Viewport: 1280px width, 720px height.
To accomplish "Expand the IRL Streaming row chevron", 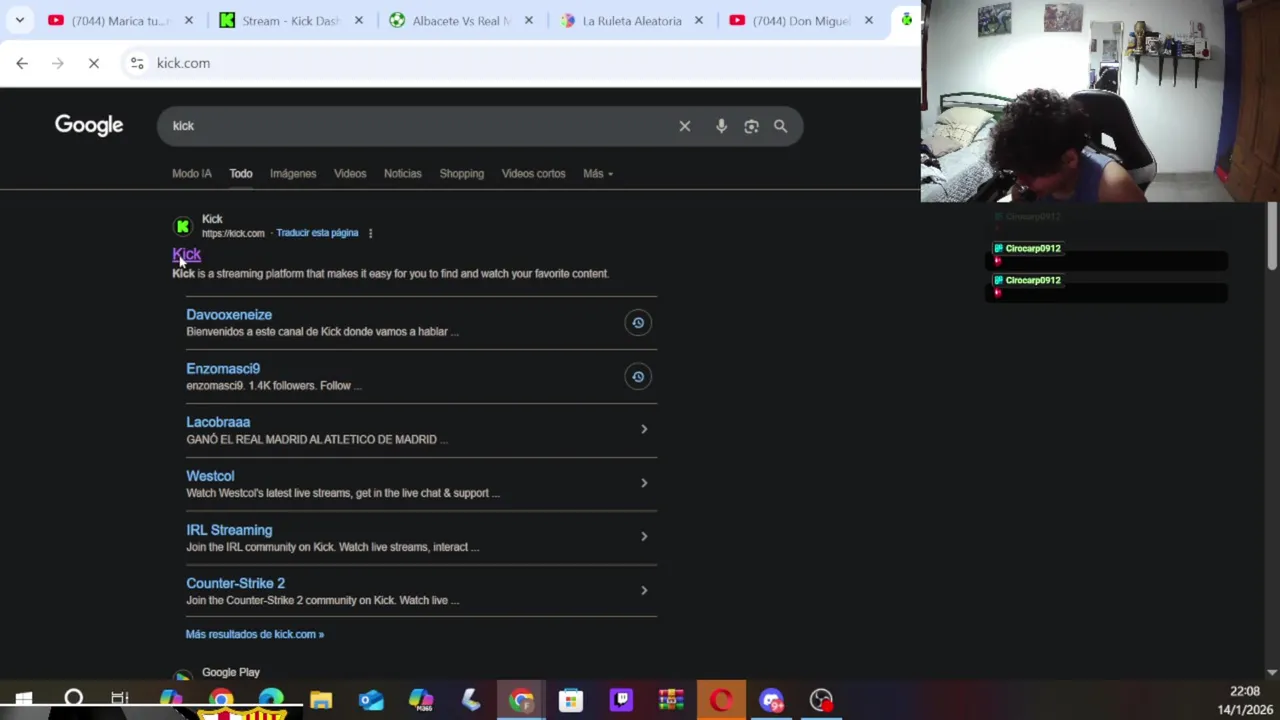I will 644,536.
